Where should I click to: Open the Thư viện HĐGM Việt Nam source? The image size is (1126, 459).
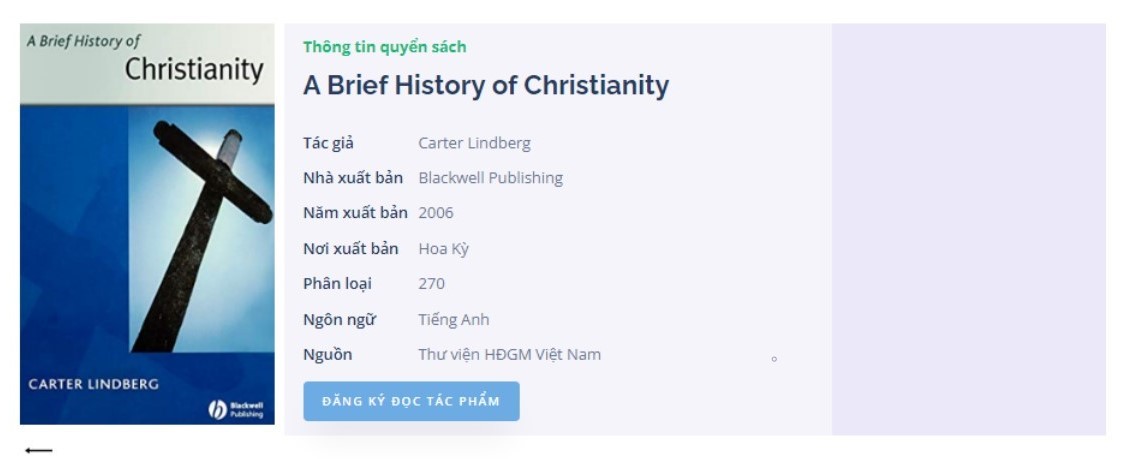click(509, 355)
